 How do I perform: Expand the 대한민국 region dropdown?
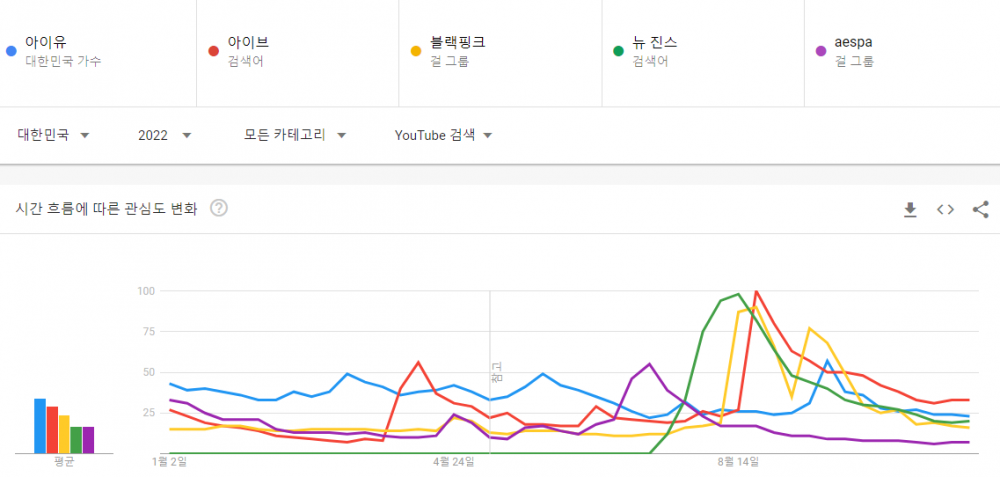tap(53, 135)
